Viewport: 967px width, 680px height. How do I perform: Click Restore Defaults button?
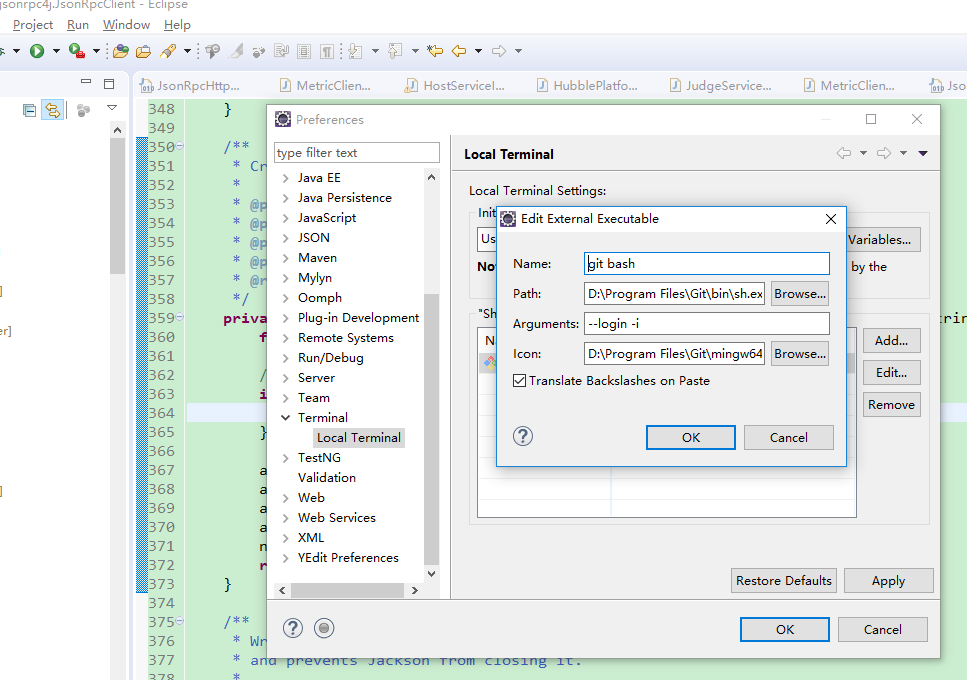click(x=784, y=581)
